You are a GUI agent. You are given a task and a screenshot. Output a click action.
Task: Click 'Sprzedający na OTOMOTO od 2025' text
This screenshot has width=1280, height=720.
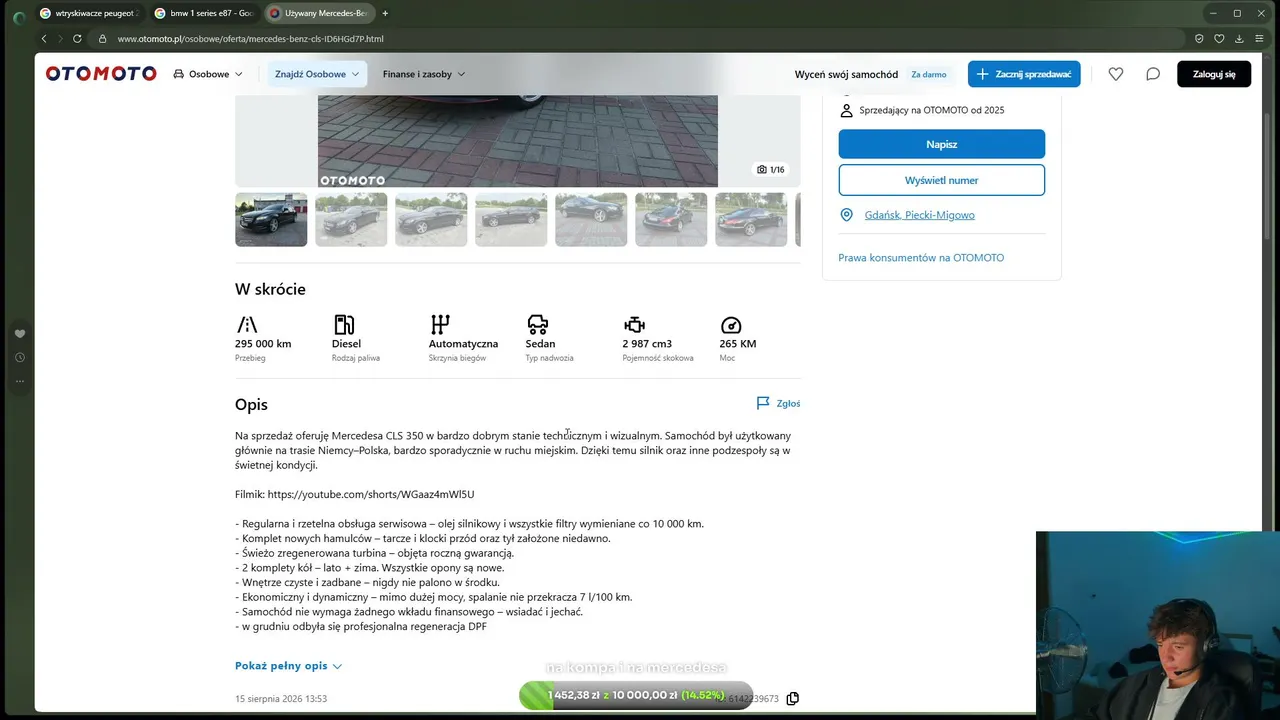932,110
